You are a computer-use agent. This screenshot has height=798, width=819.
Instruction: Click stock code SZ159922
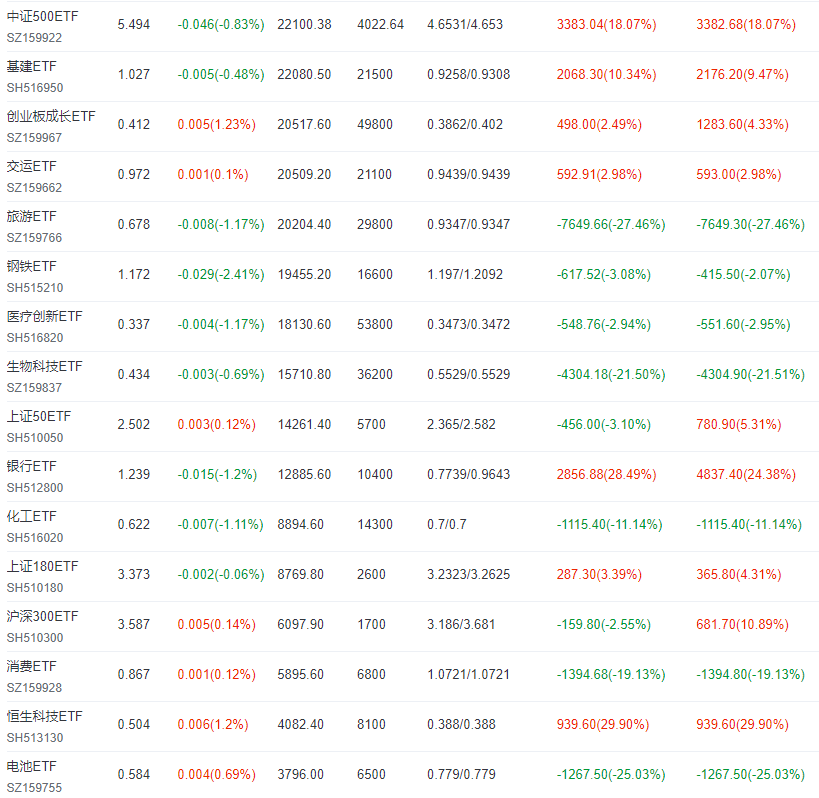tap(34, 38)
